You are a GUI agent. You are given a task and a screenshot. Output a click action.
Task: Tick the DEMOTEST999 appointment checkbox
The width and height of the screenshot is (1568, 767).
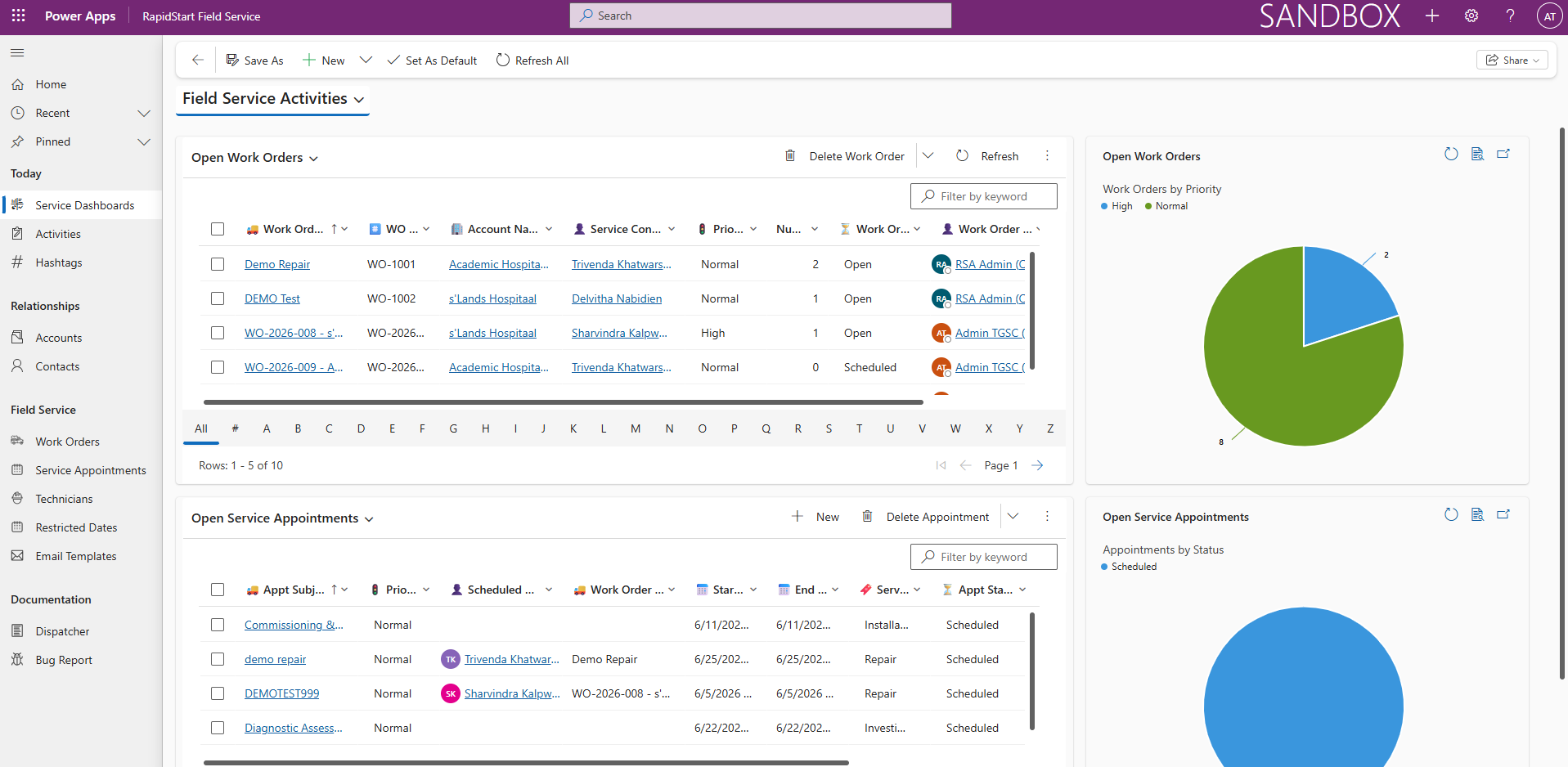tap(218, 693)
